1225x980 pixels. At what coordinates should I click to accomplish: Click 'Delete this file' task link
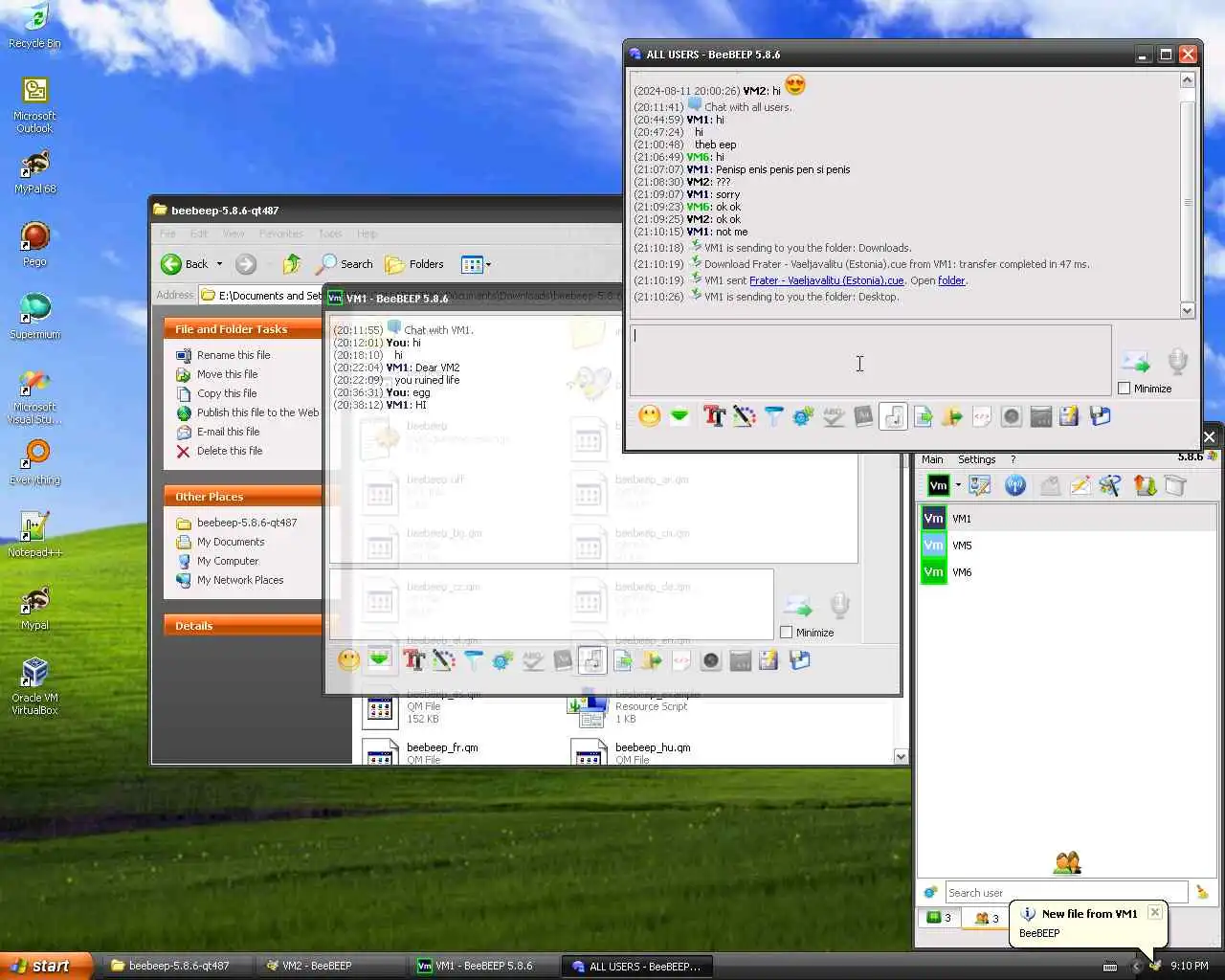pyautogui.click(x=230, y=451)
